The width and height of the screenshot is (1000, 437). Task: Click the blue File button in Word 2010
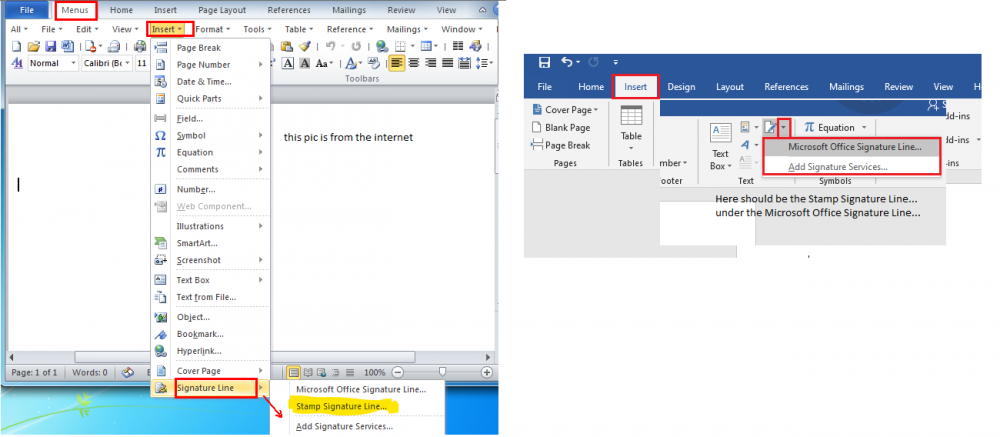coord(27,10)
